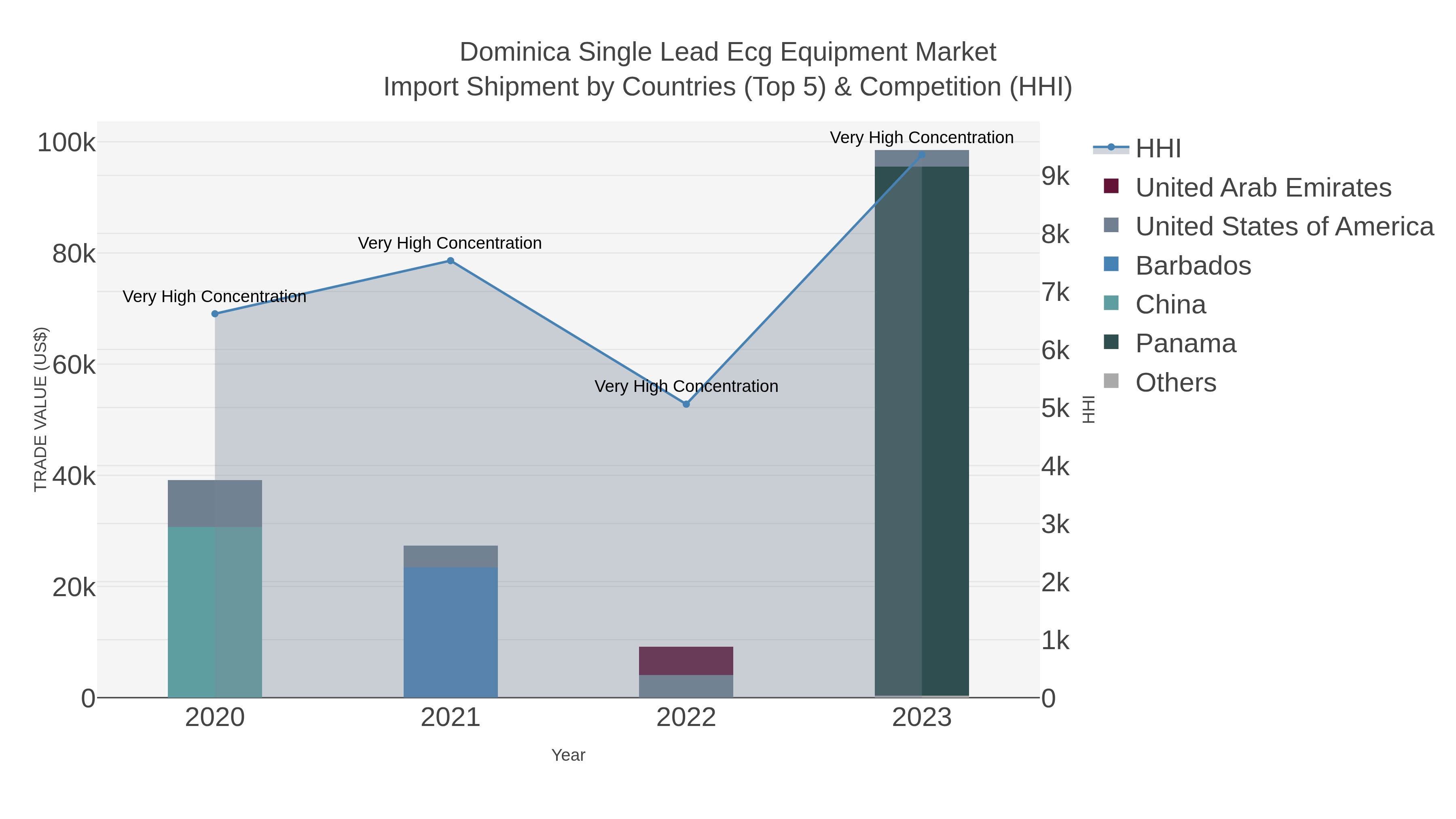Click the 2021 x-axis label
Image resolution: width=1456 pixels, height=819 pixels.
[x=451, y=718]
